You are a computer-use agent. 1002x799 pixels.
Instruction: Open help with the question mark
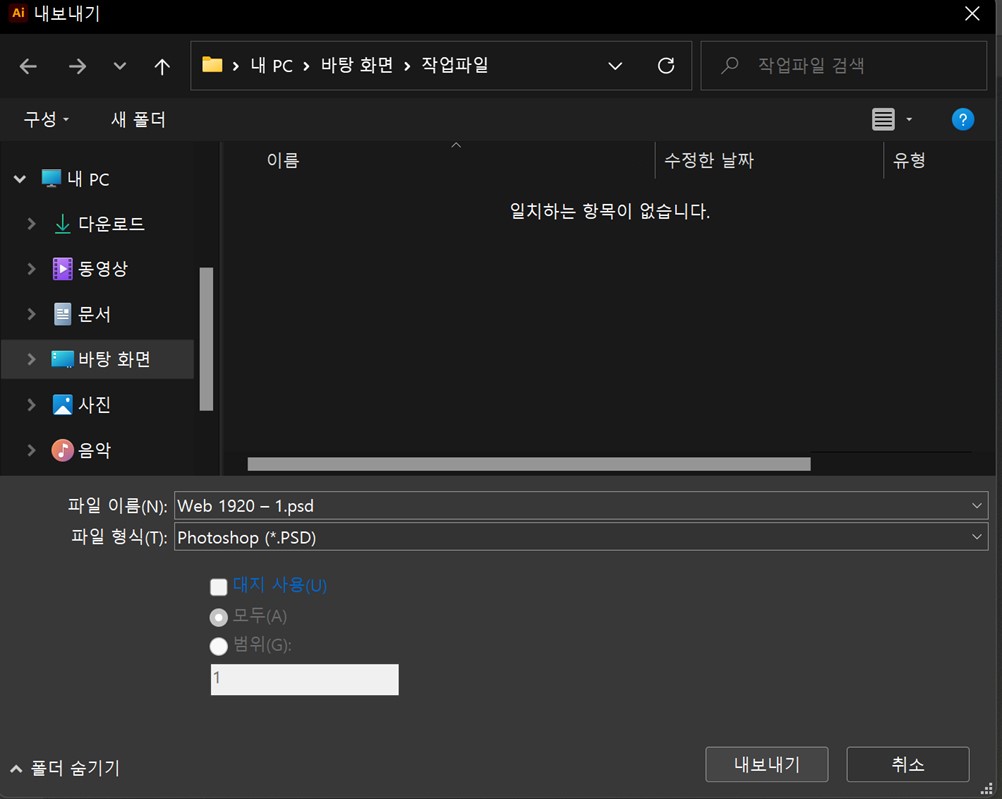coord(962,119)
